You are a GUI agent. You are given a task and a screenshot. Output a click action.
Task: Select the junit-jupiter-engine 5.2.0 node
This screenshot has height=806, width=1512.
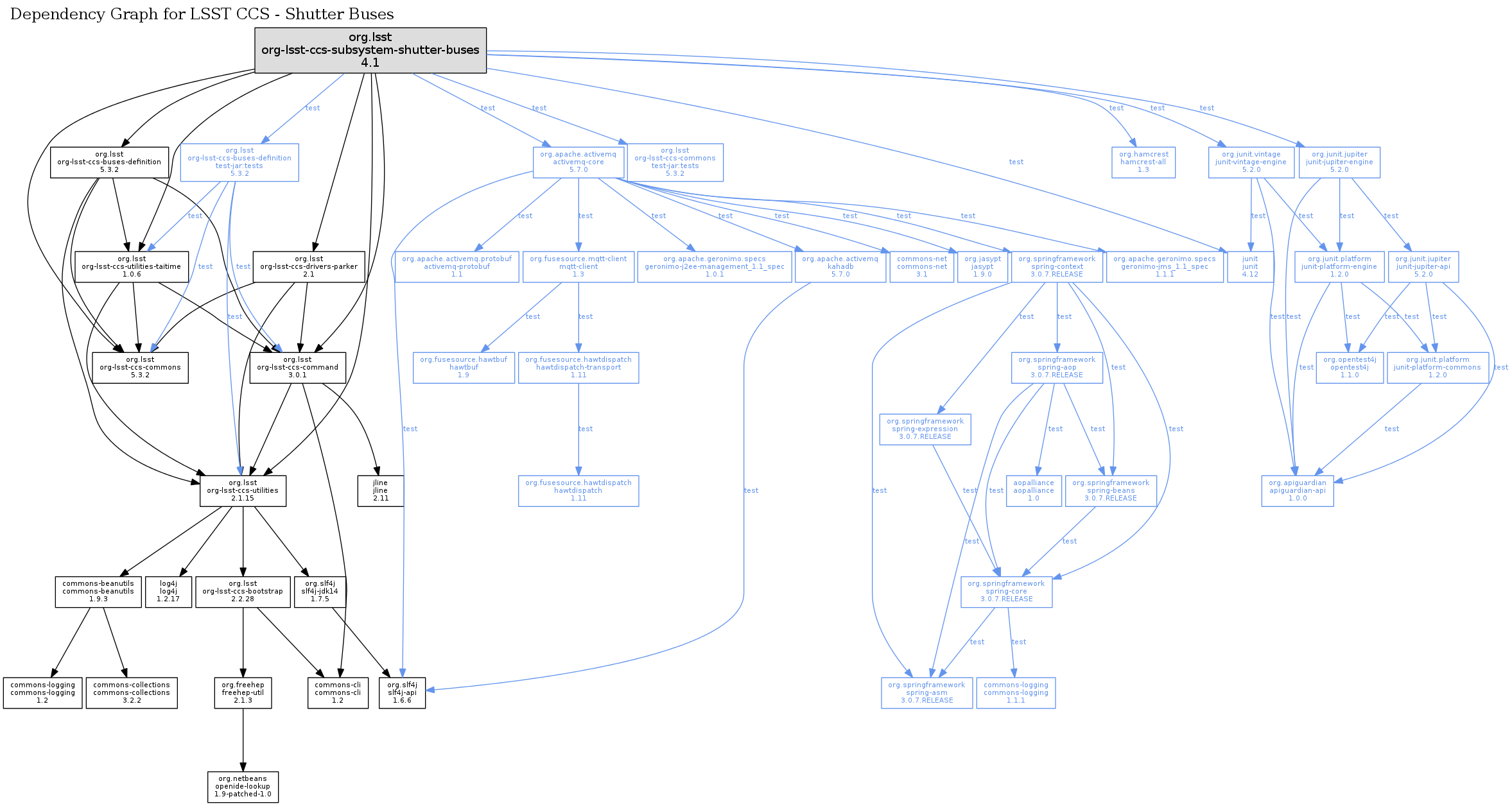[x=1339, y=162]
